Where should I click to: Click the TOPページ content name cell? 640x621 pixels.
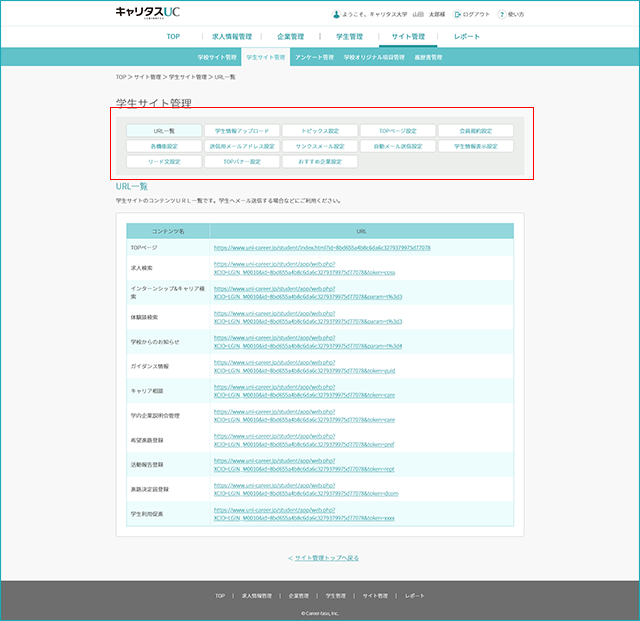pos(168,248)
